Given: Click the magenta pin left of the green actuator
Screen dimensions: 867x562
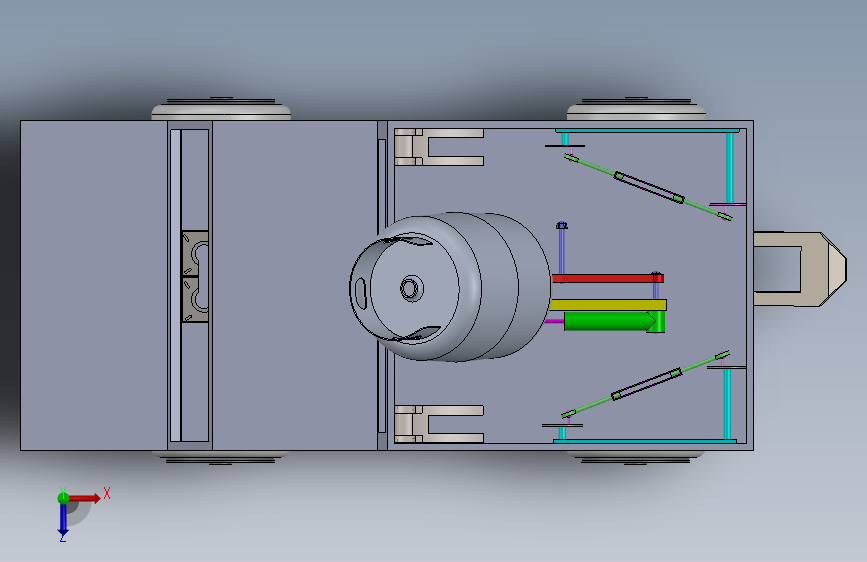Looking at the screenshot, I should pyautogui.click(x=555, y=321).
